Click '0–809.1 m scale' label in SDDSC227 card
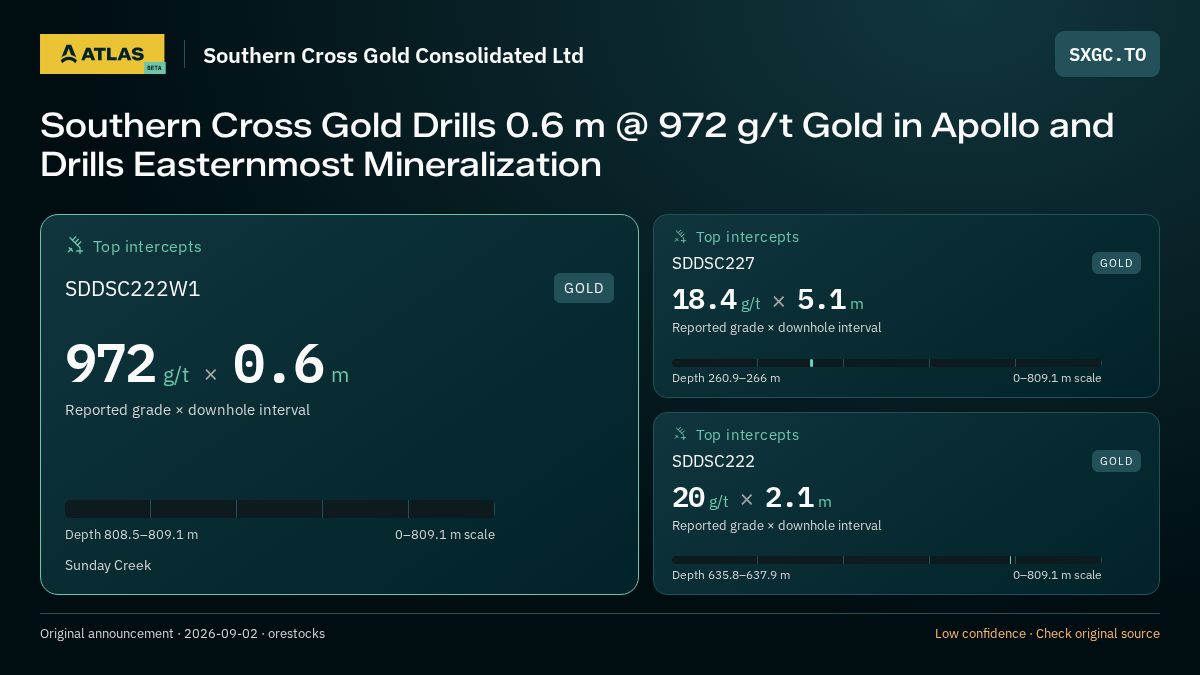The image size is (1200, 675). tap(1057, 378)
